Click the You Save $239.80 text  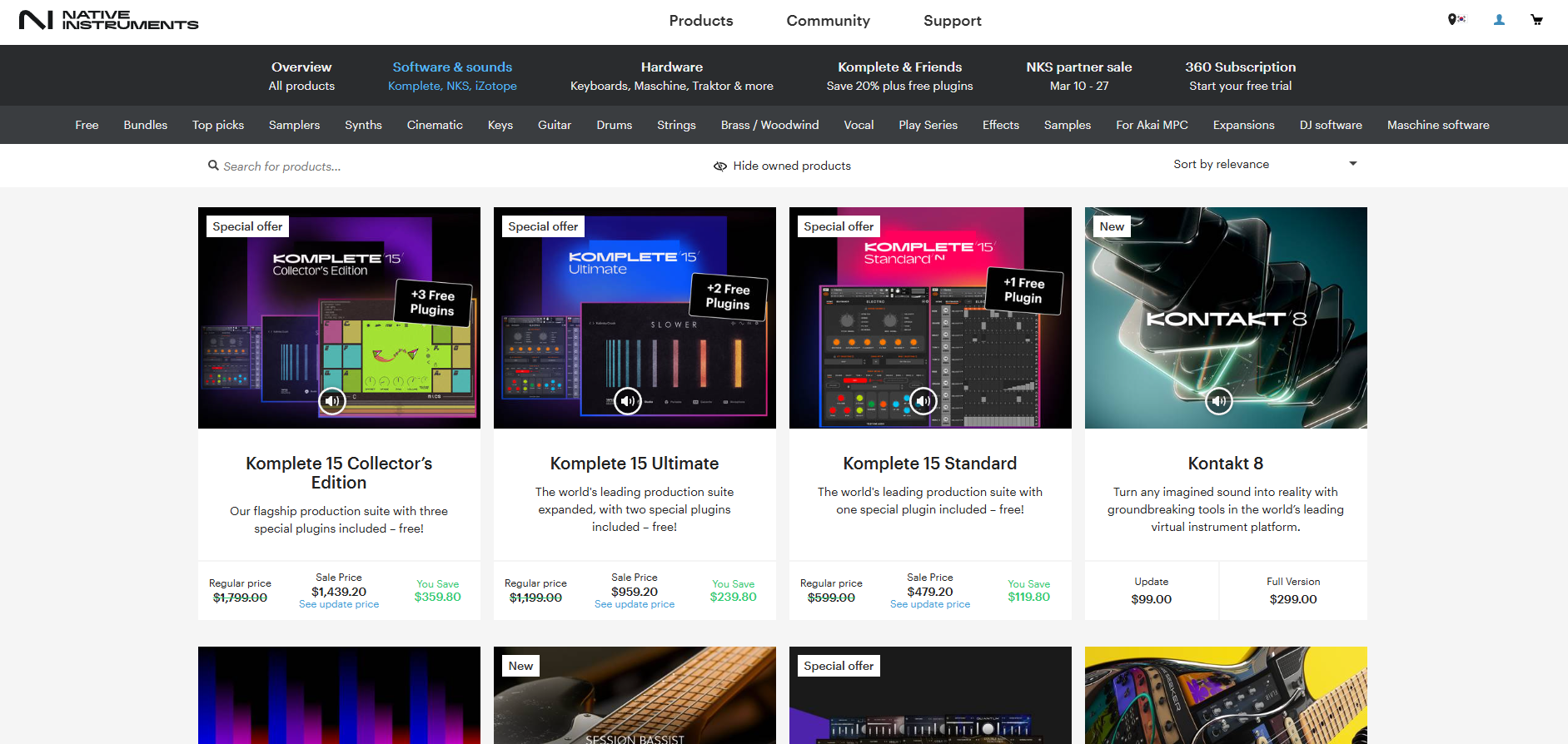coord(734,591)
